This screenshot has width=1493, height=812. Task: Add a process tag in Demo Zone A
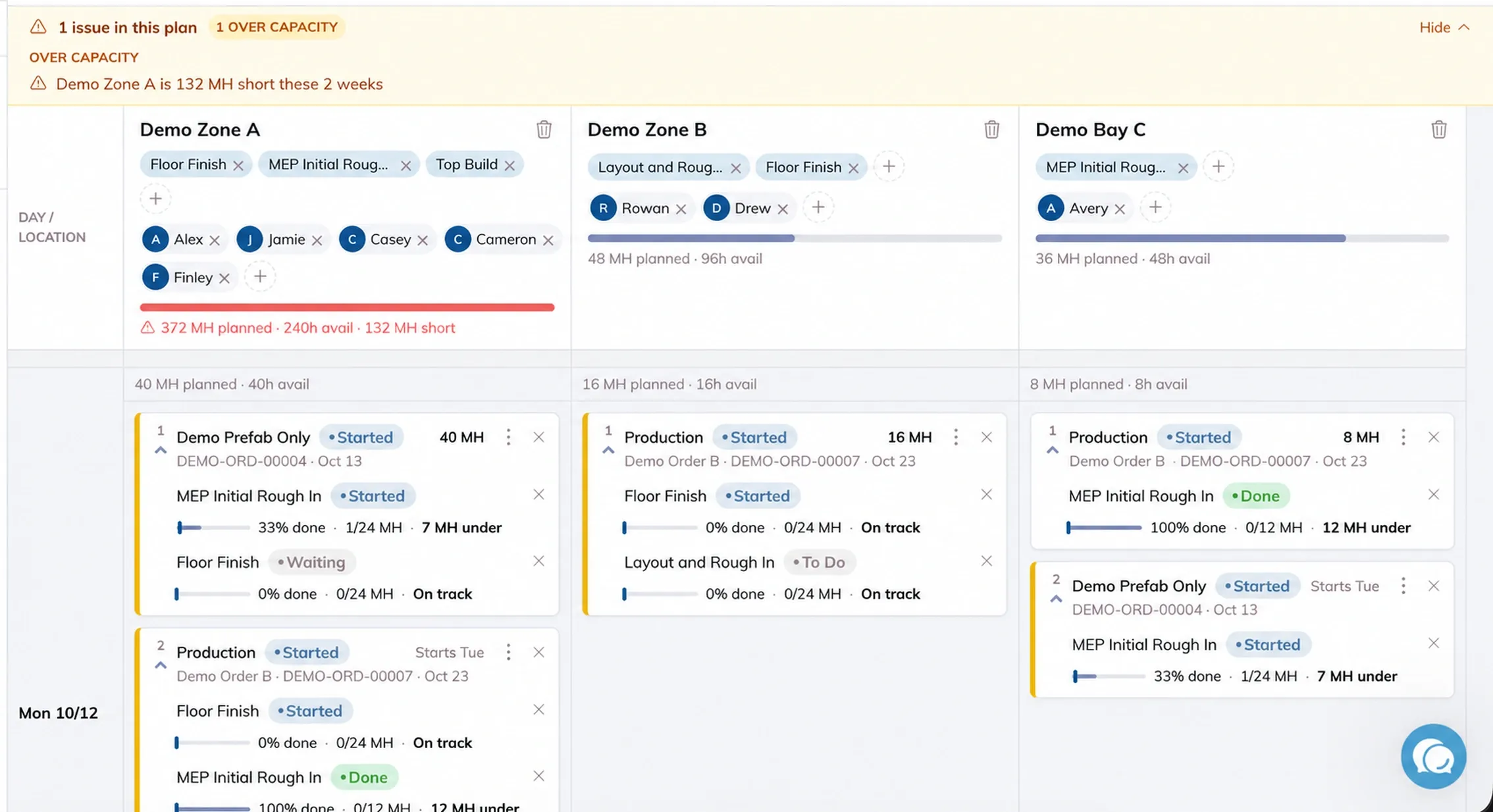pyautogui.click(x=155, y=199)
